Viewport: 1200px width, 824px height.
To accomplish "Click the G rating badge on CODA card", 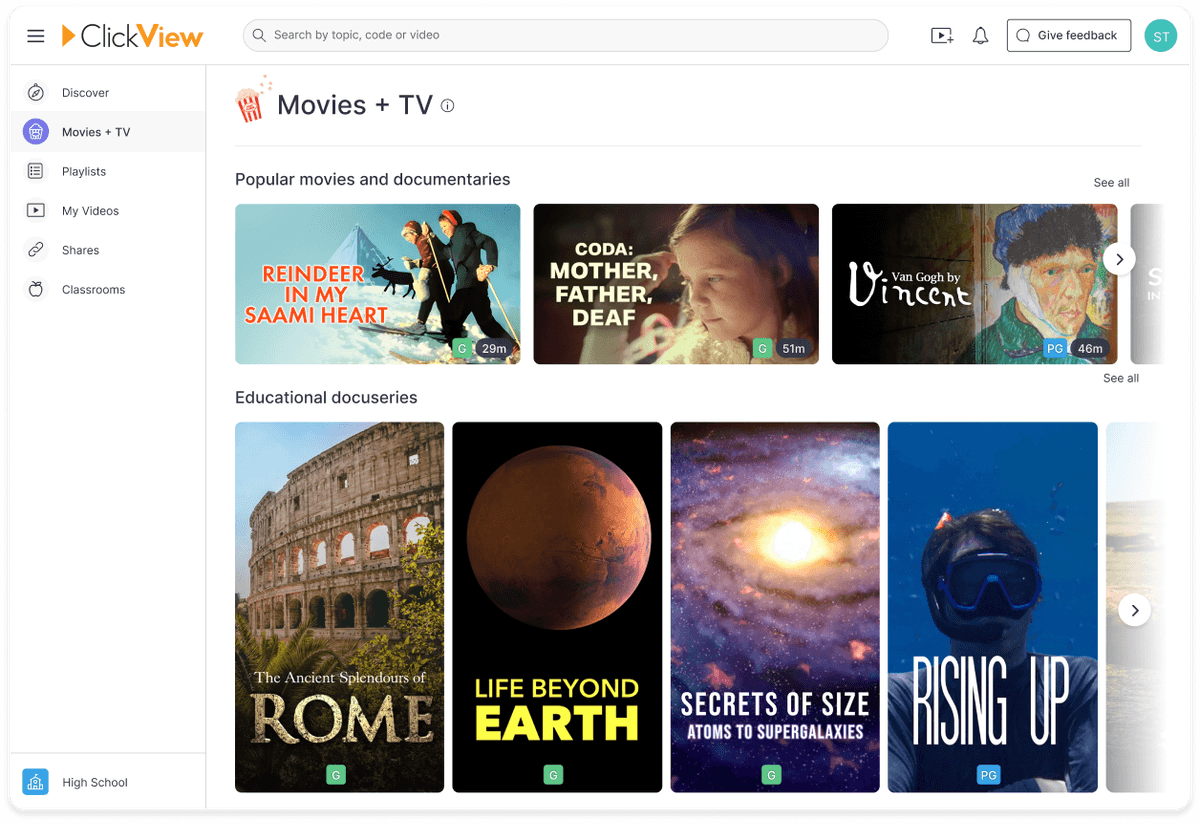I will (763, 348).
